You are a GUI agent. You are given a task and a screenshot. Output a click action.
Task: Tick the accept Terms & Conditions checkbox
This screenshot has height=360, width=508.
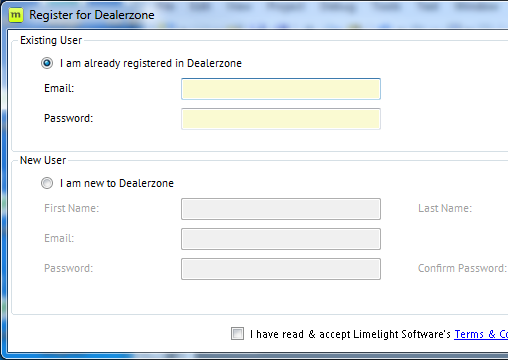pyautogui.click(x=237, y=334)
